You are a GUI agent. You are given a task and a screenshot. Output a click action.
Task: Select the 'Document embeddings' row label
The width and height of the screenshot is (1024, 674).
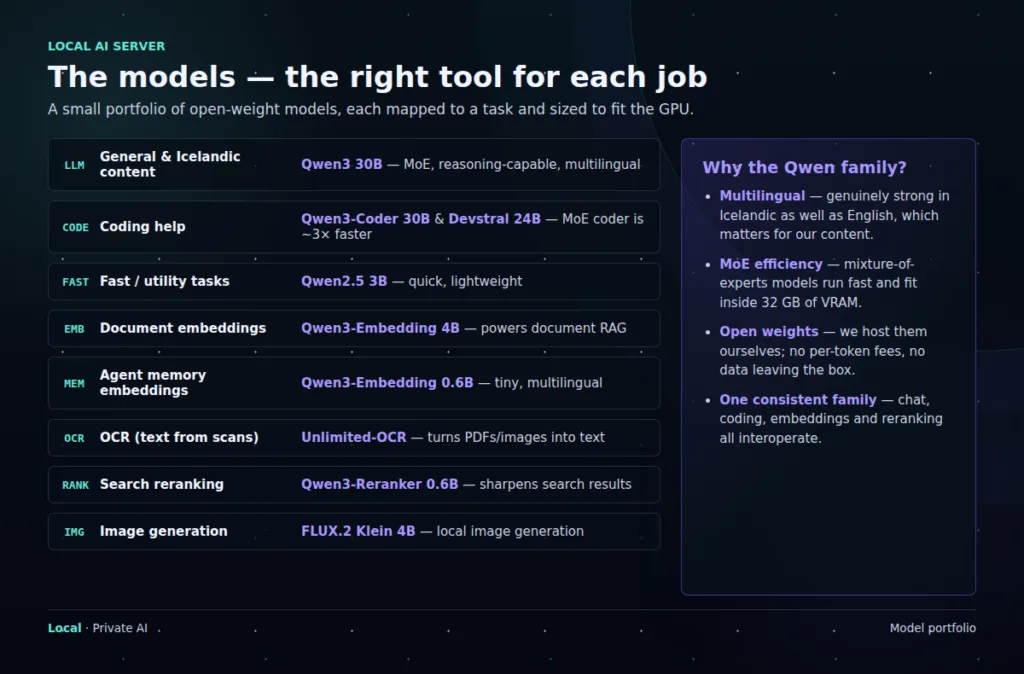[x=183, y=328]
